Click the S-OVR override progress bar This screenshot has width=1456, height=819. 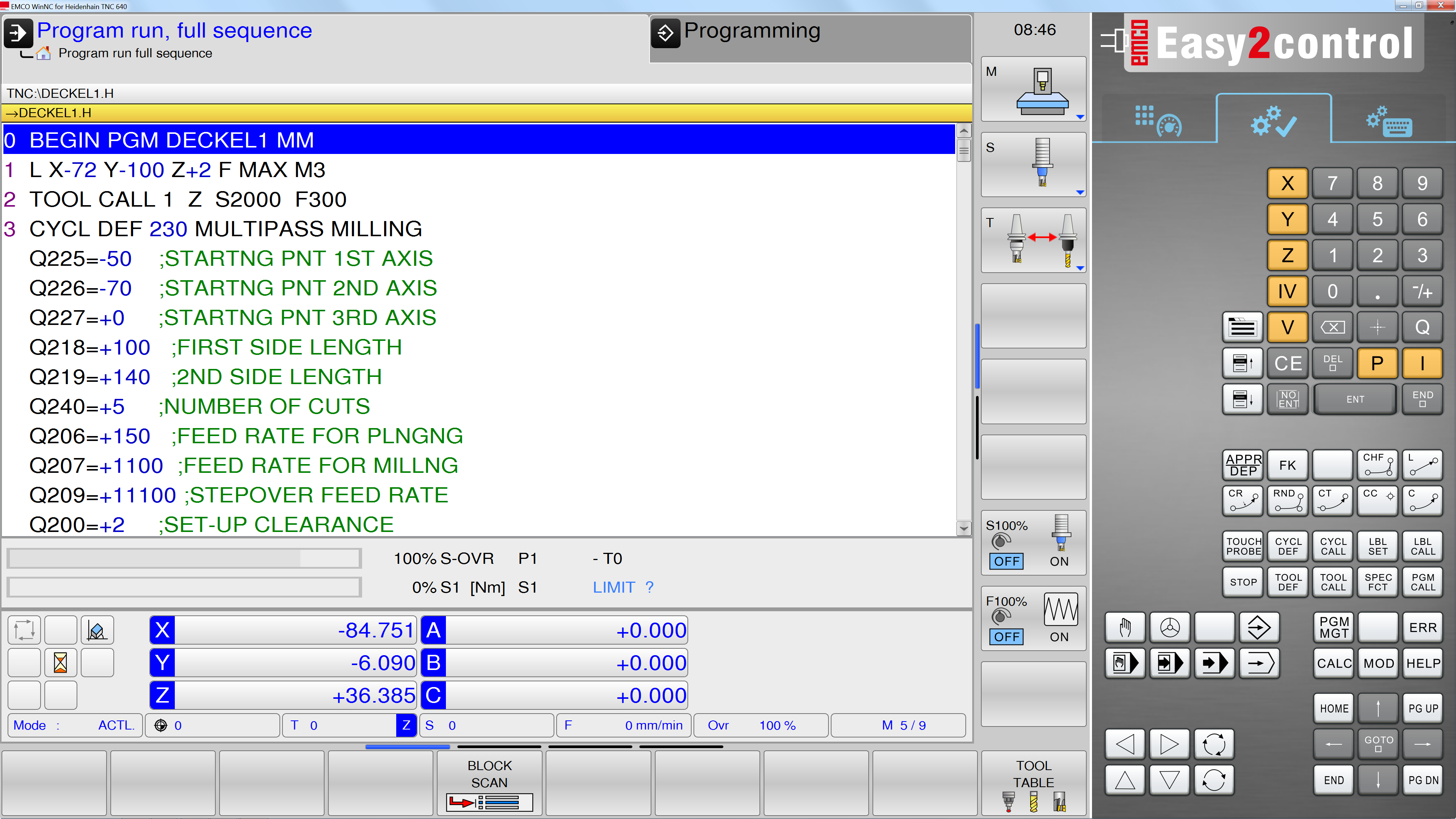[x=184, y=559]
